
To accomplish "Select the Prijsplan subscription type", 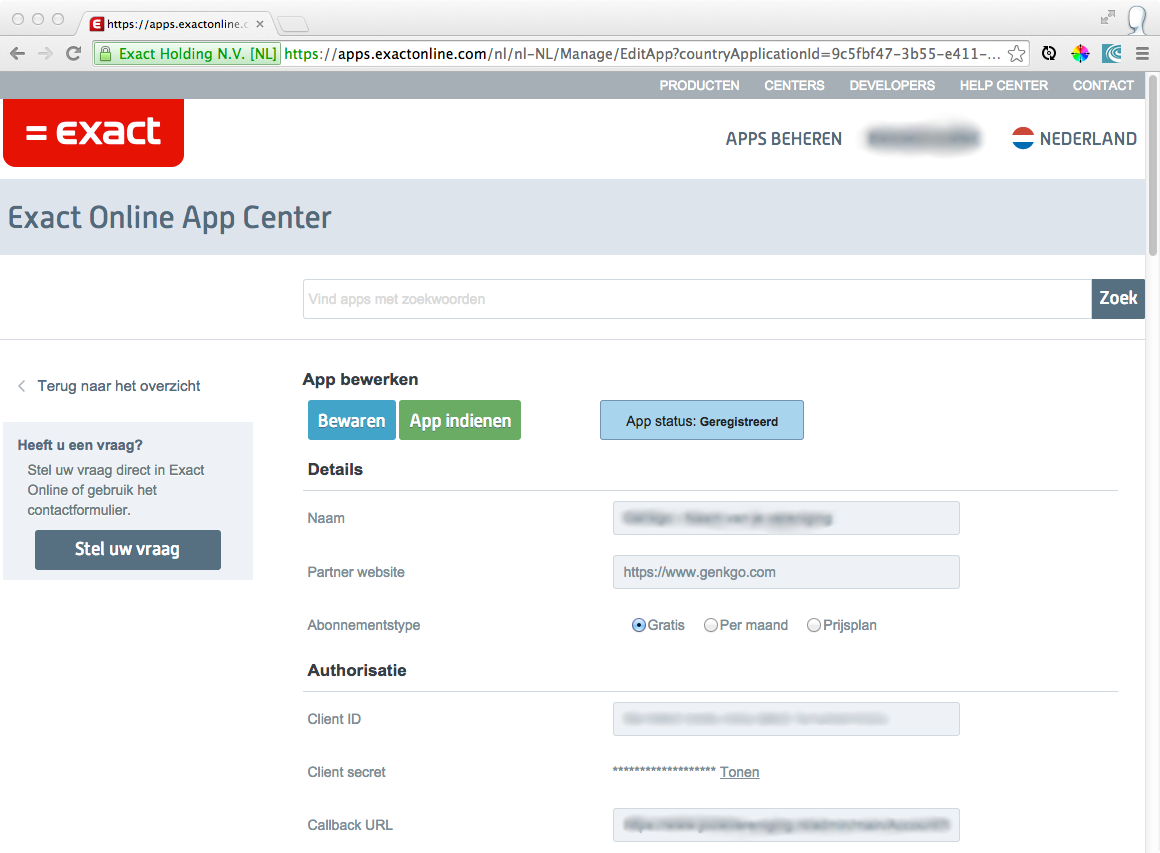I will (x=814, y=625).
